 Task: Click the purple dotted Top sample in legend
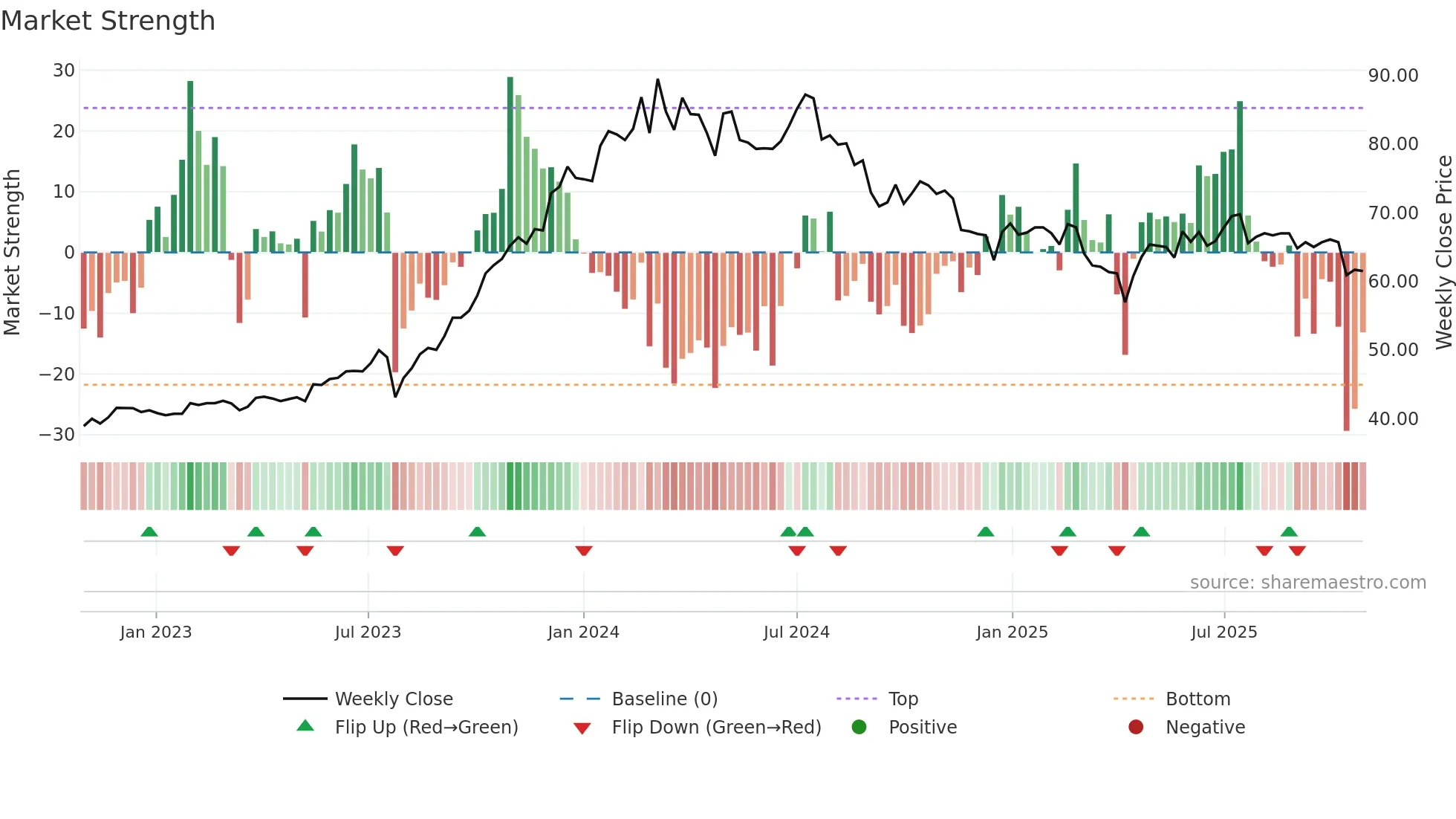pyautogui.click(x=857, y=699)
